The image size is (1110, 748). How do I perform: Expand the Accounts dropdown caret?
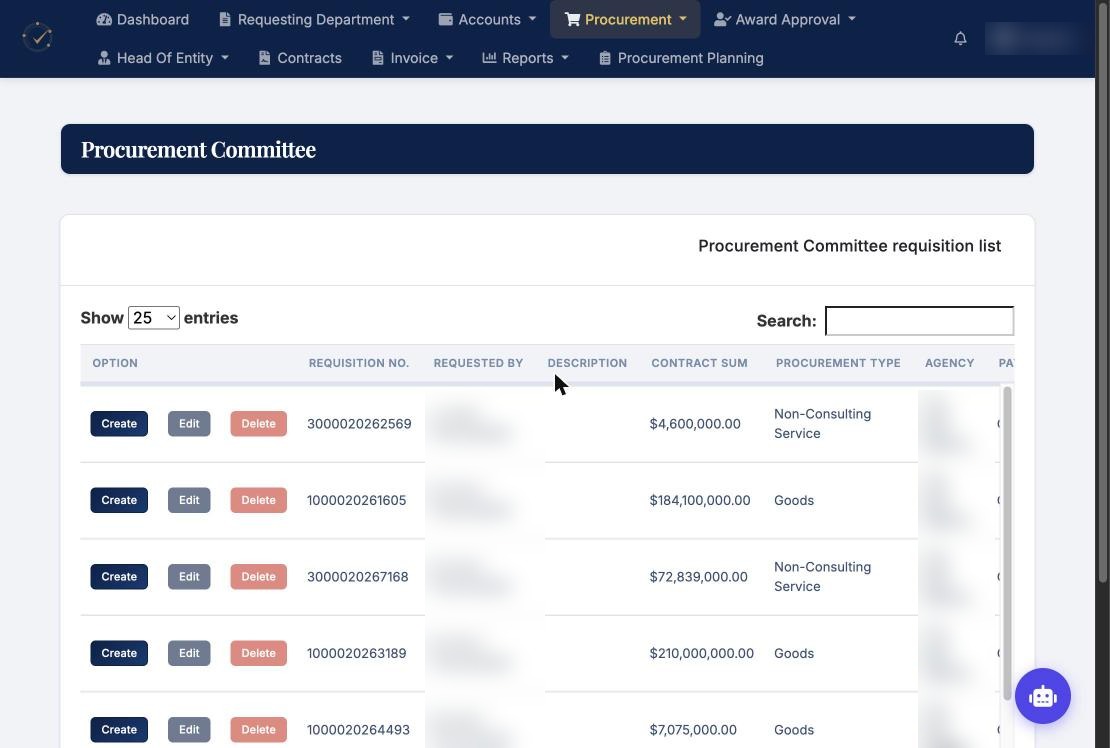[x=532, y=19]
